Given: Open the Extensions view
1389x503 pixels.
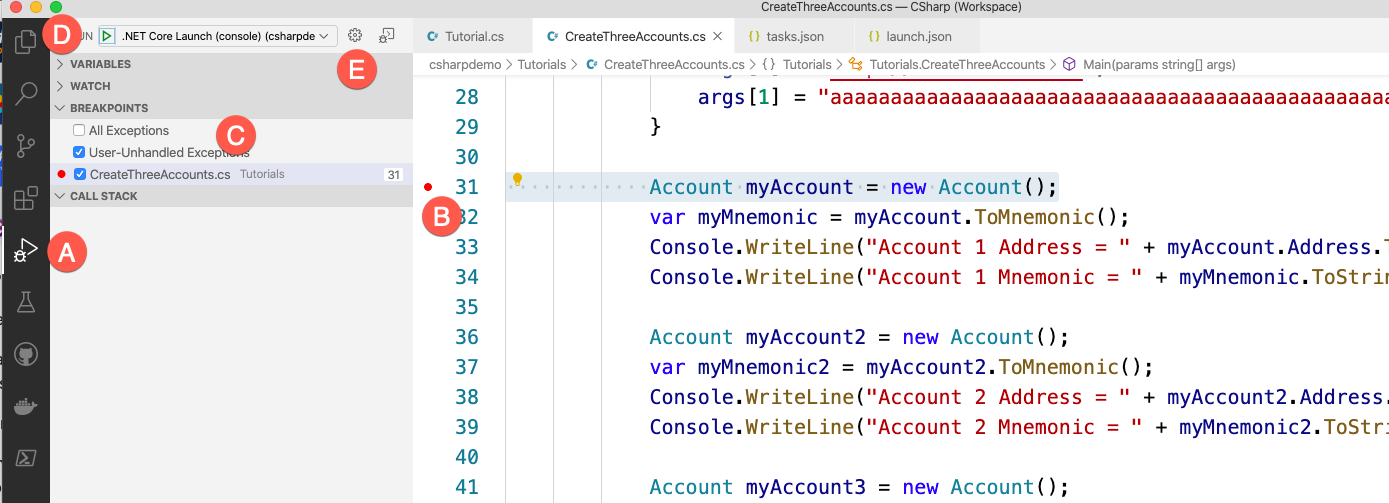Looking at the screenshot, I should tap(25, 198).
